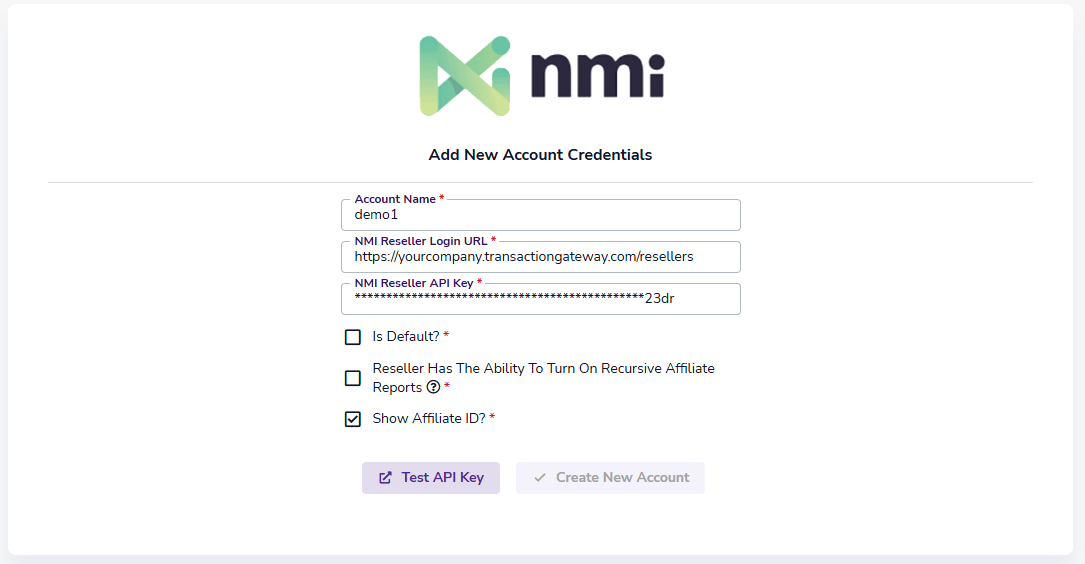Click the Add New Account Credentials heading
Image resolution: width=1085 pixels, height=564 pixels.
(x=540, y=155)
